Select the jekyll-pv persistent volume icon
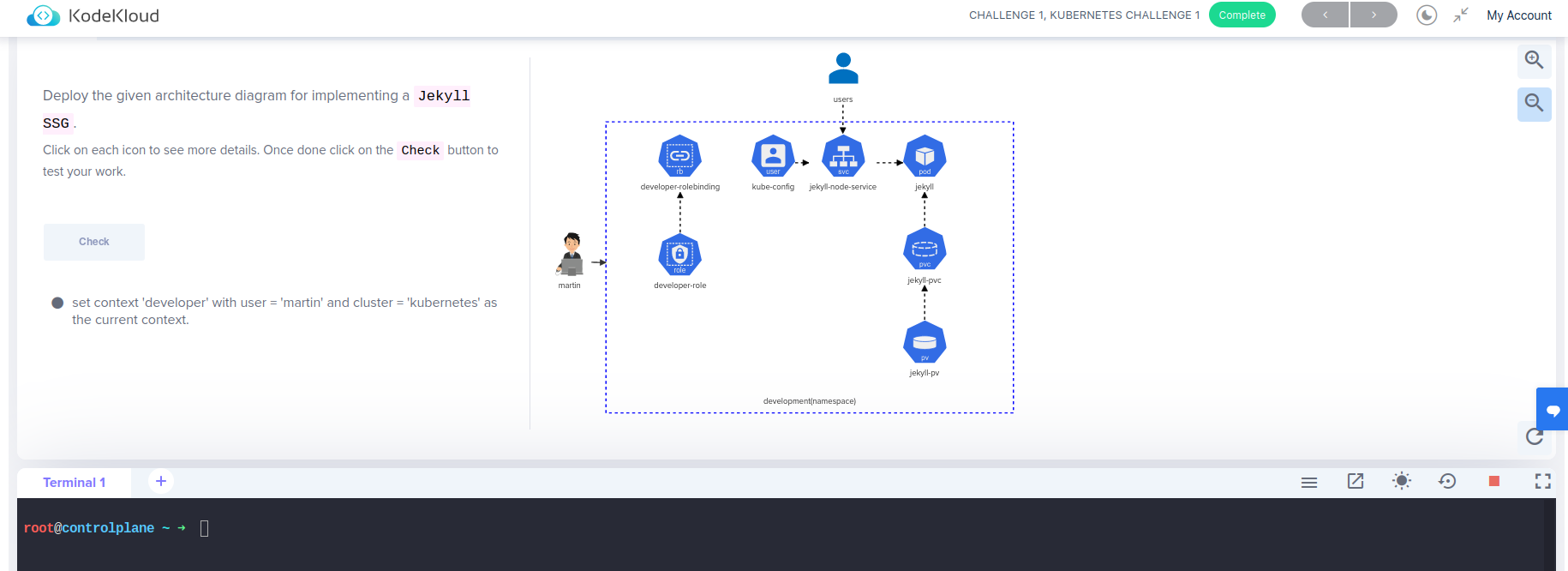 click(x=925, y=343)
